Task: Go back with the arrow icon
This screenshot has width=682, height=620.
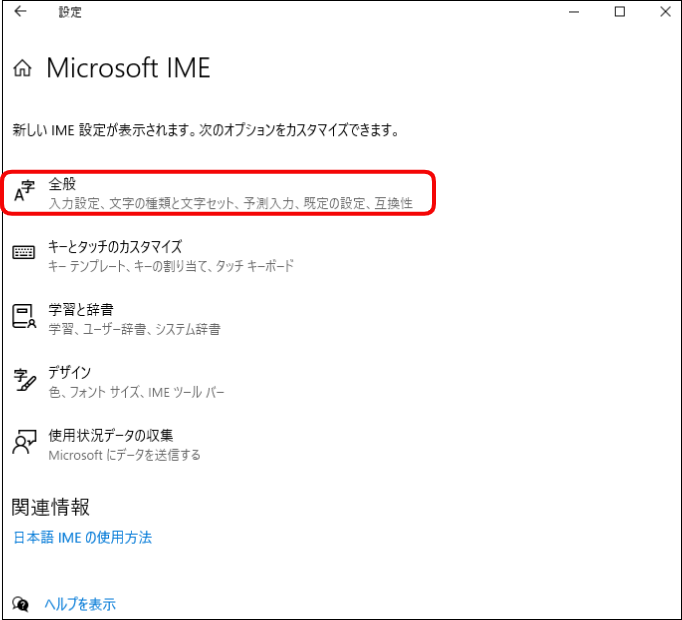Action: coord(20,12)
